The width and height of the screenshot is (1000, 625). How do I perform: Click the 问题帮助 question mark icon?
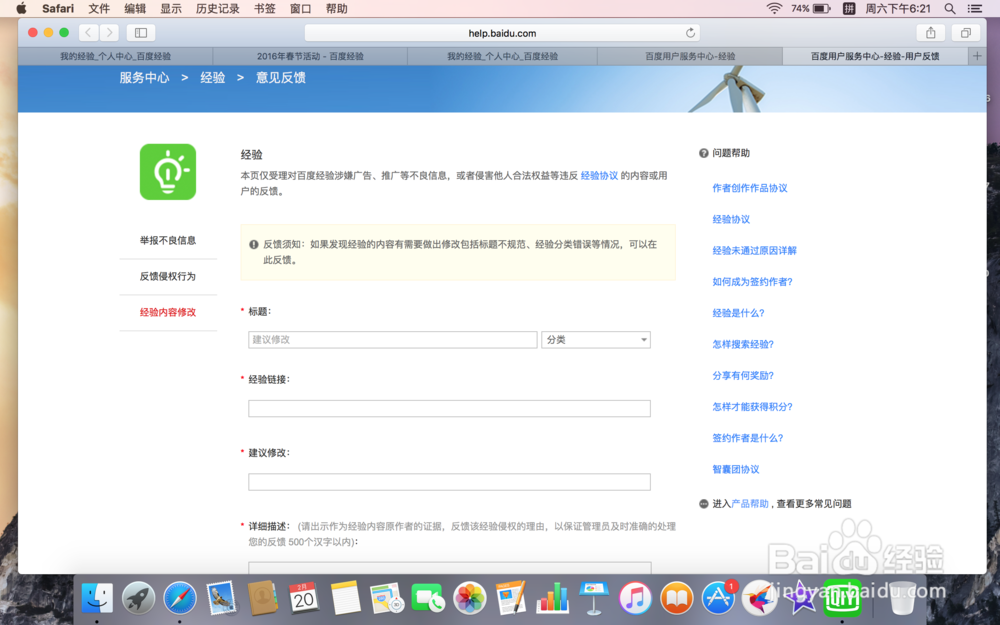[x=703, y=152]
